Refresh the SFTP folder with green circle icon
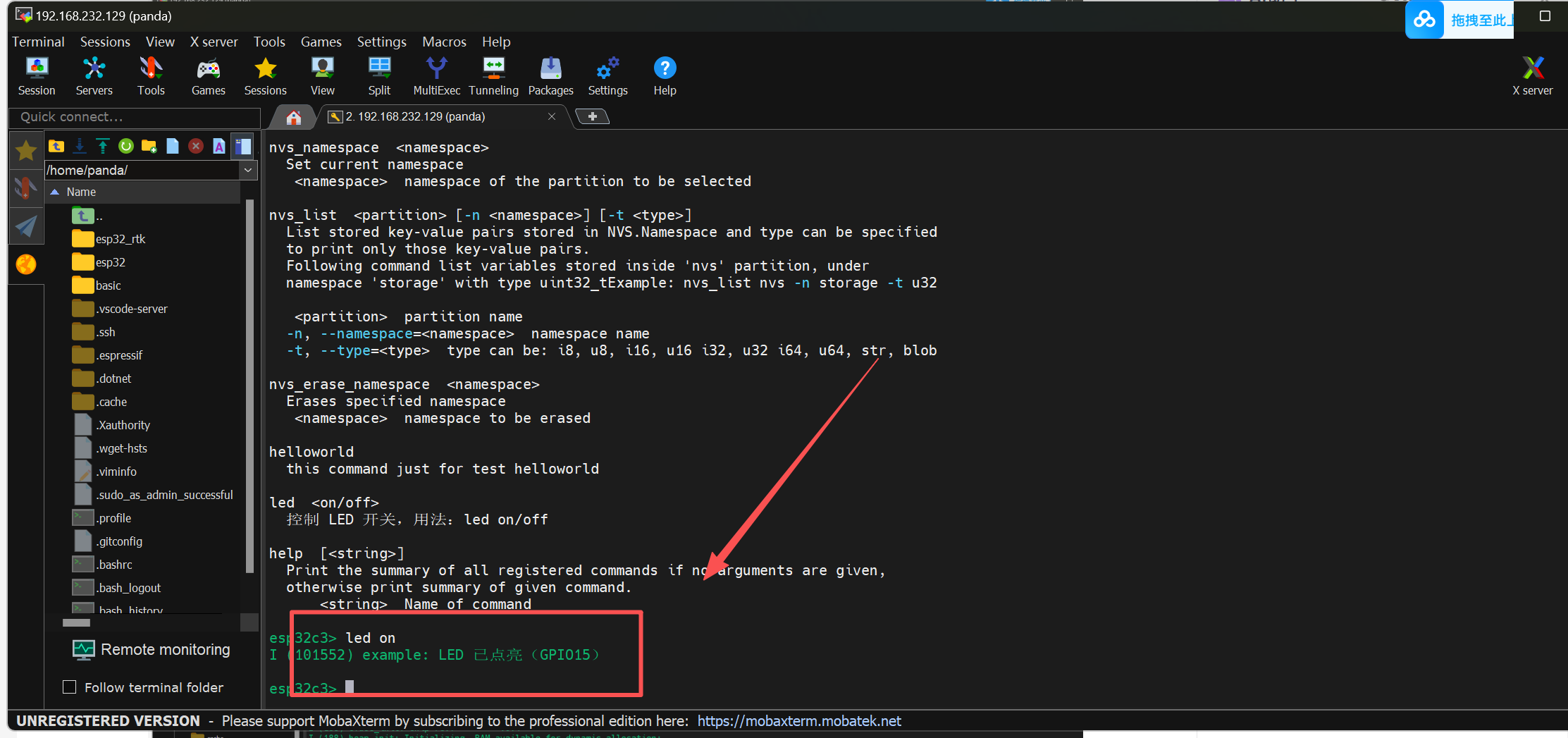The image size is (1568, 738). (x=126, y=146)
